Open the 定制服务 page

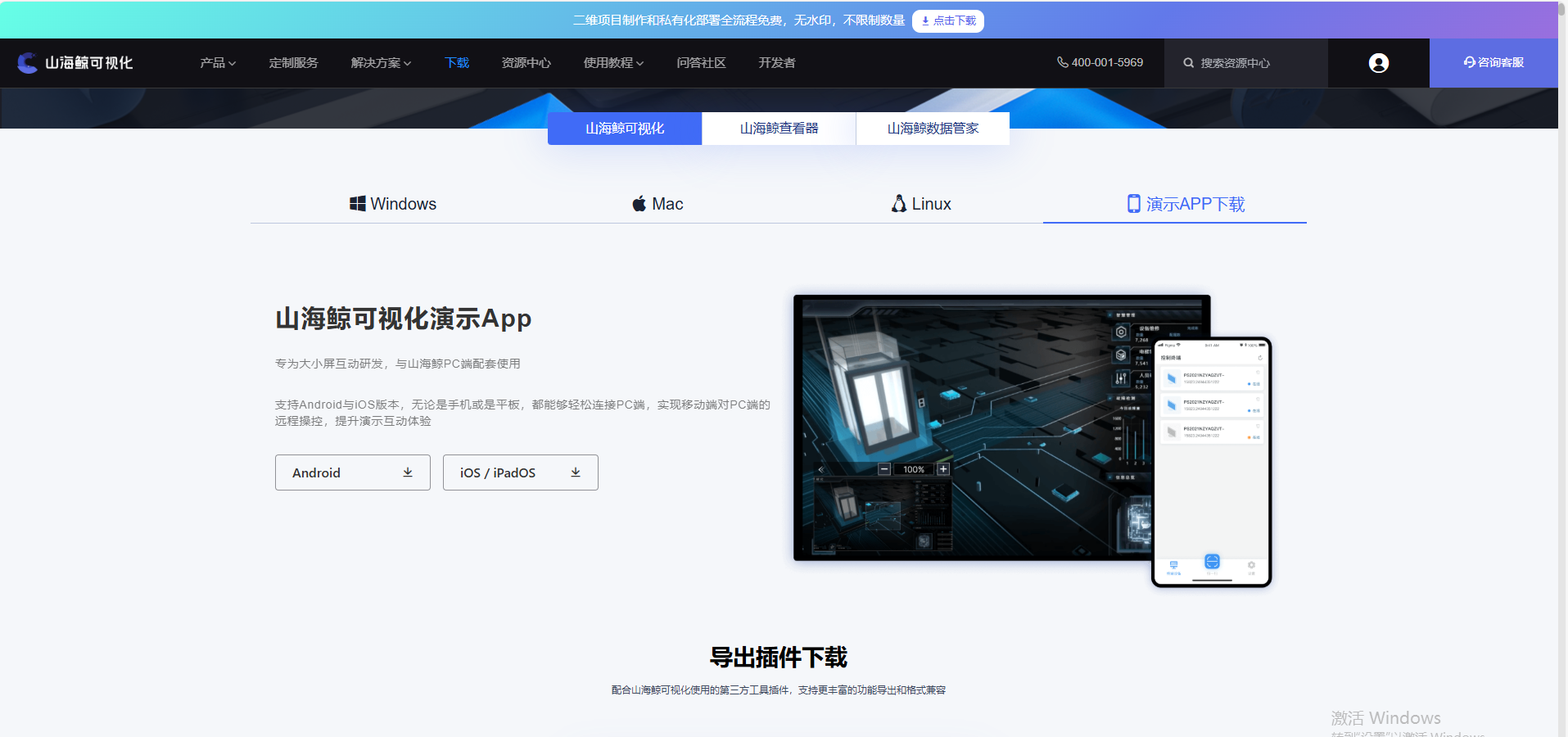(x=293, y=63)
